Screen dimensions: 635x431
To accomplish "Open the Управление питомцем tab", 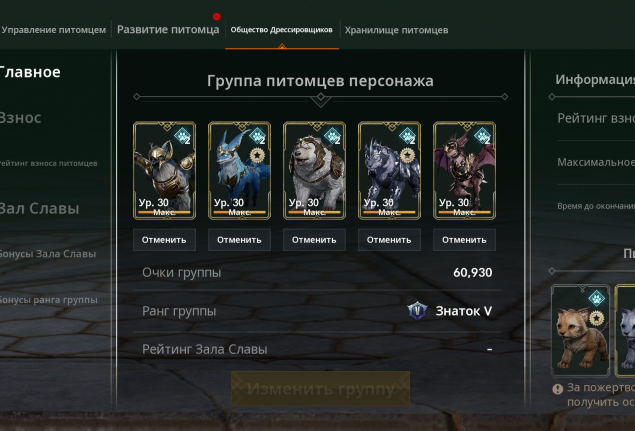I will pos(53,30).
